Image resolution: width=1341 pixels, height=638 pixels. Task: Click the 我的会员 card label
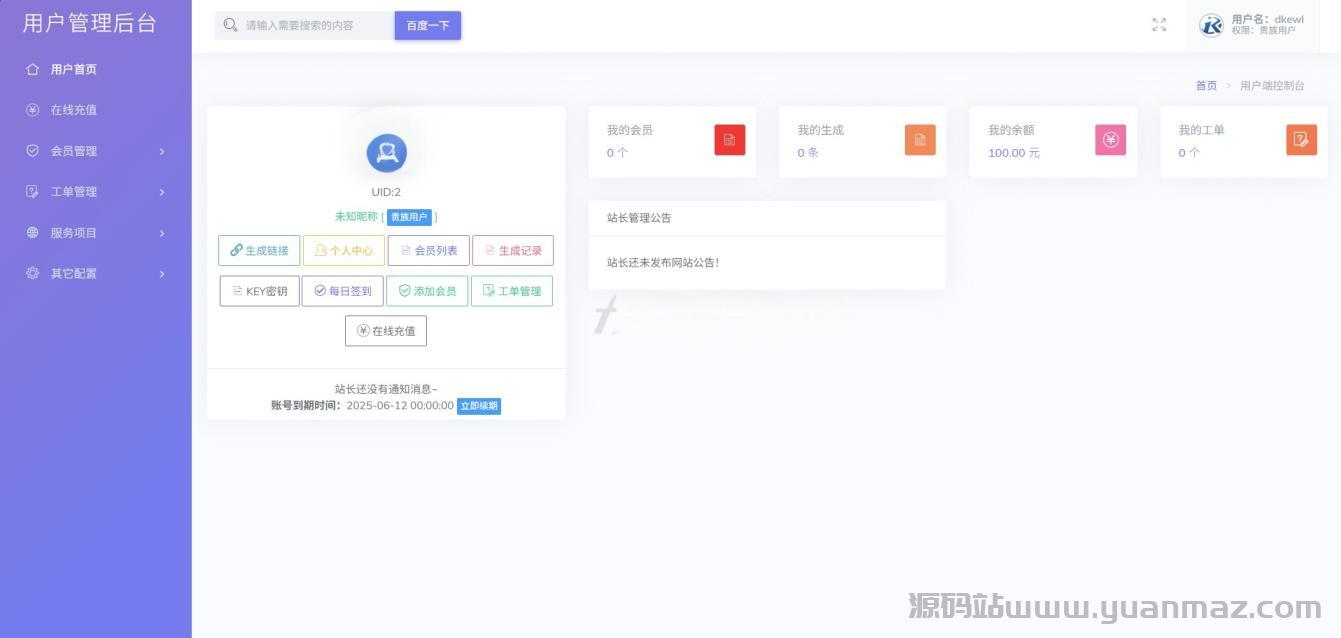[630, 130]
